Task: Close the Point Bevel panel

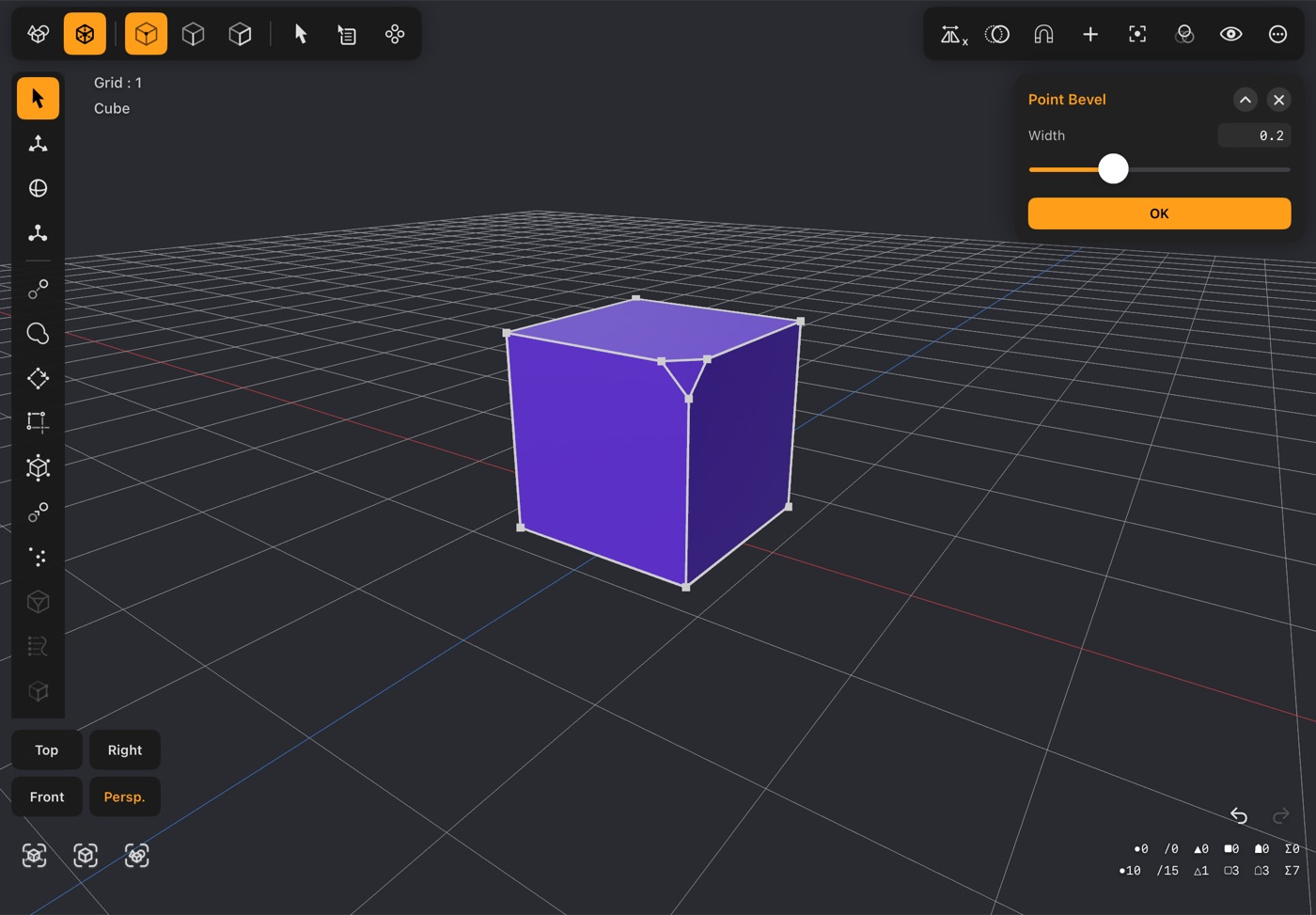Action: tap(1278, 100)
